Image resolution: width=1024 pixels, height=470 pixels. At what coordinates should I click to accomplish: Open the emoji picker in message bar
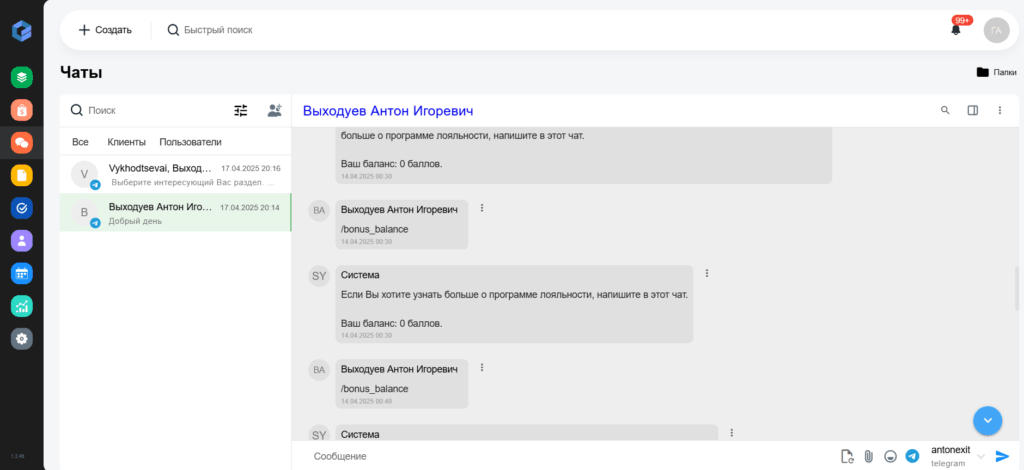click(x=890, y=456)
